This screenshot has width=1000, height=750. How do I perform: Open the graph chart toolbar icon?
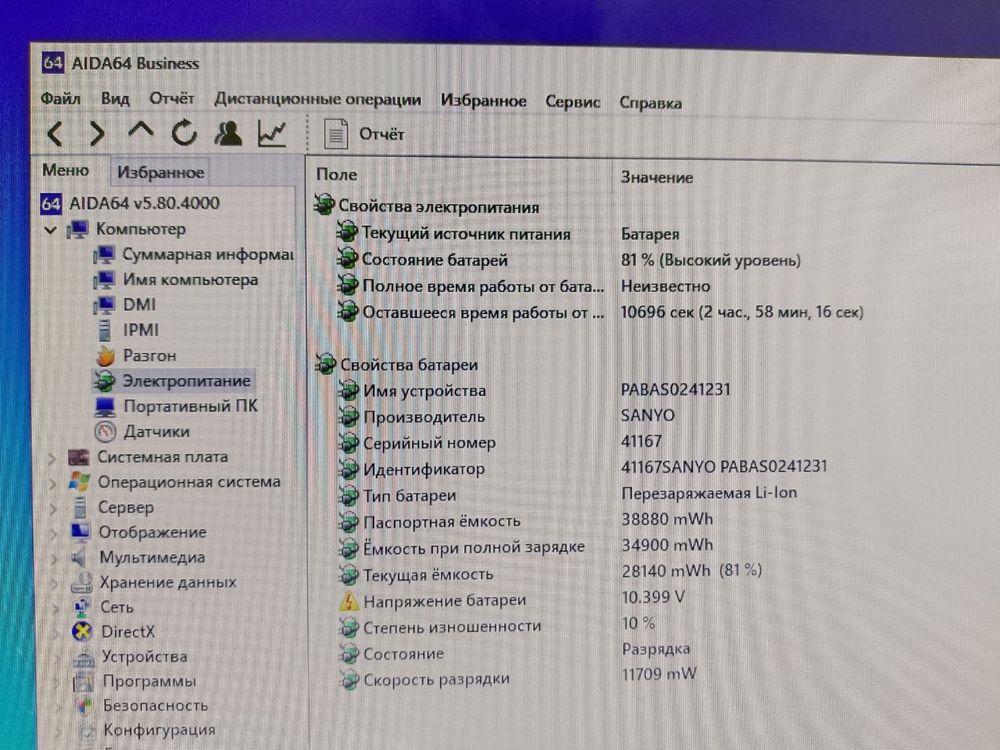pos(272,133)
